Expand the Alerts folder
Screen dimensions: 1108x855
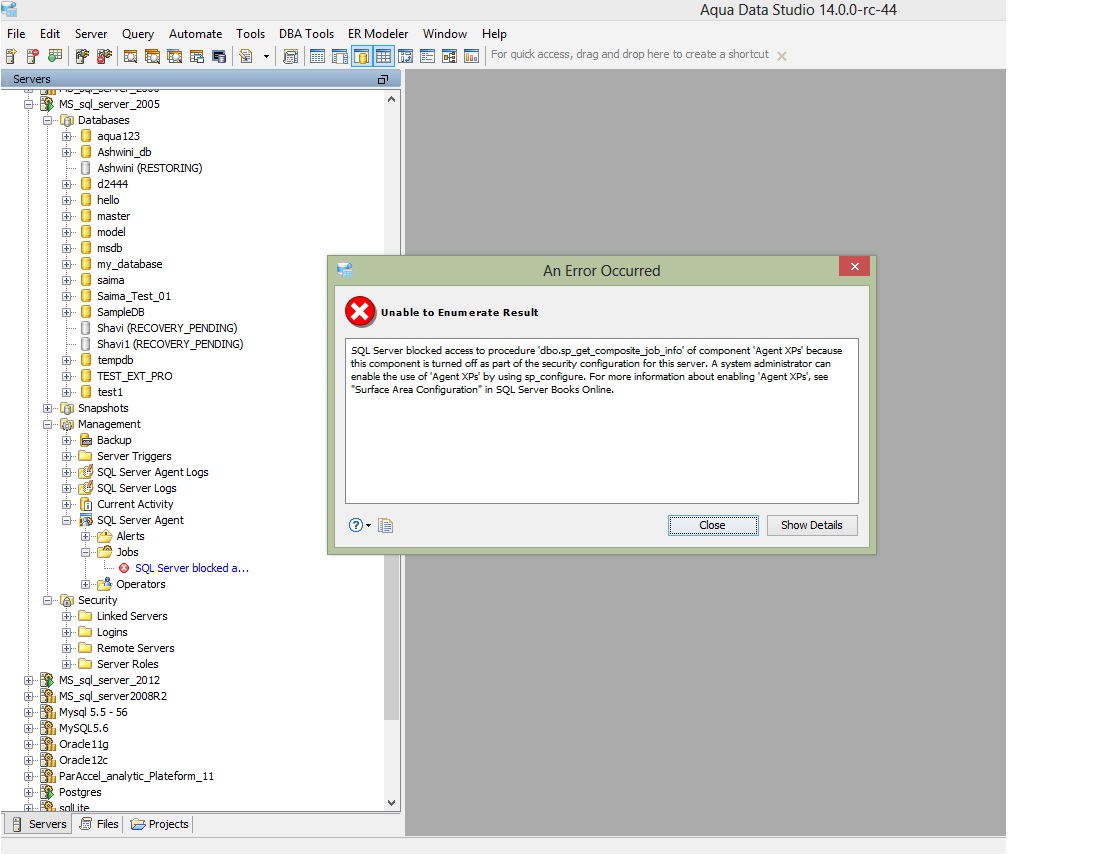(86, 536)
